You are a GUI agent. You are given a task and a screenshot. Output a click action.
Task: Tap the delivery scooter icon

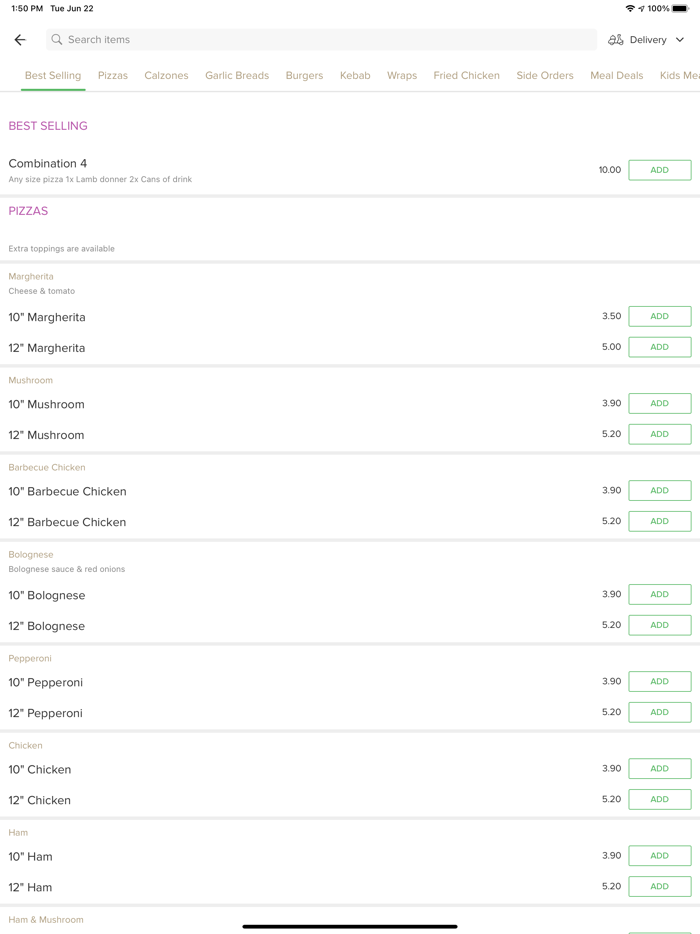pos(616,40)
